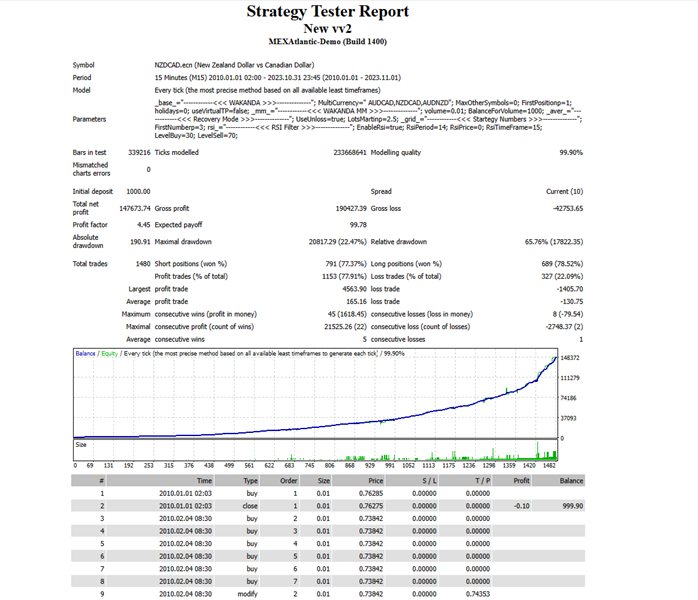
Task: Select consecutive loss value -2748.37 (2)
Action: 564,327
